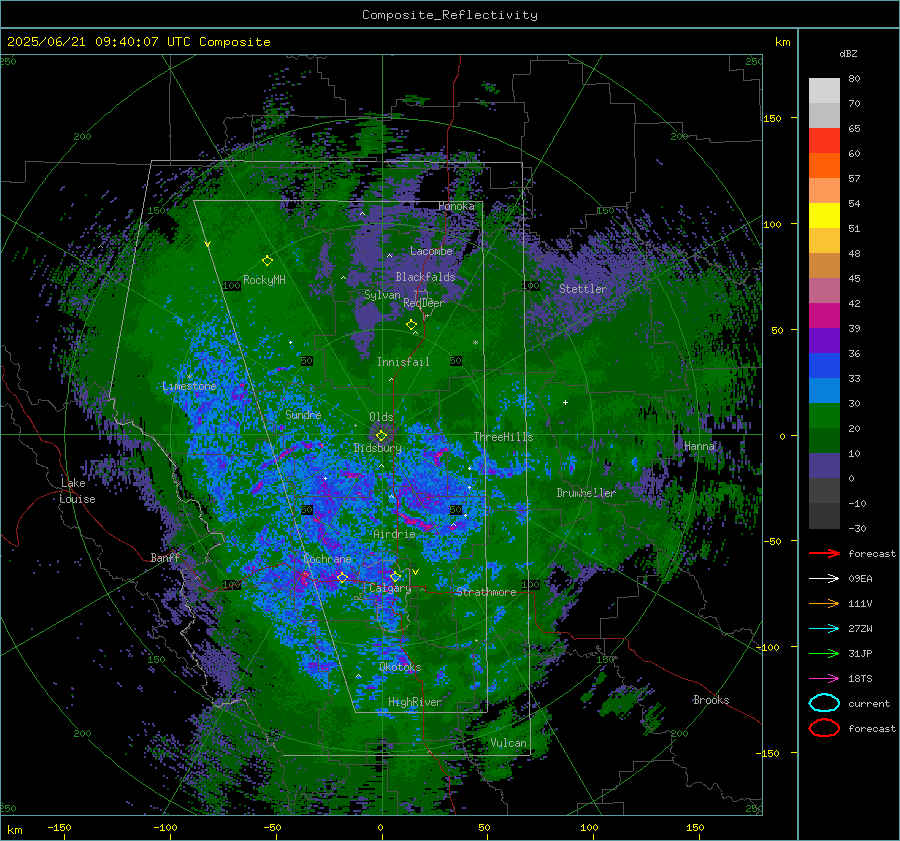Click the white 09EA arrow icon
The width and height of the screenshot is (900, 841).
(824, 579)
